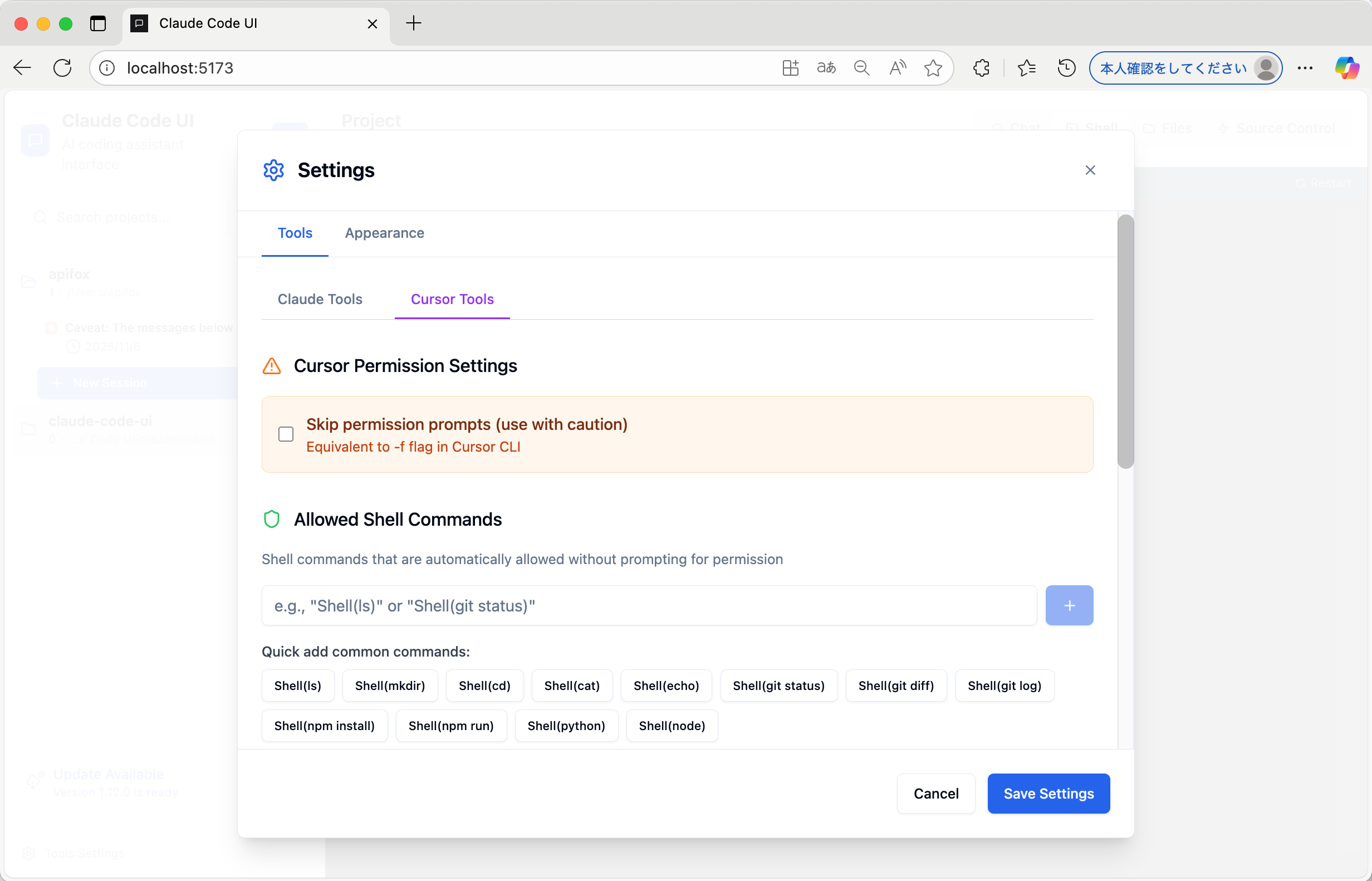Click the zoom magnifier icon in address bar
Viewport: 1372px width, 881px height.
click(x=861, y=68)
